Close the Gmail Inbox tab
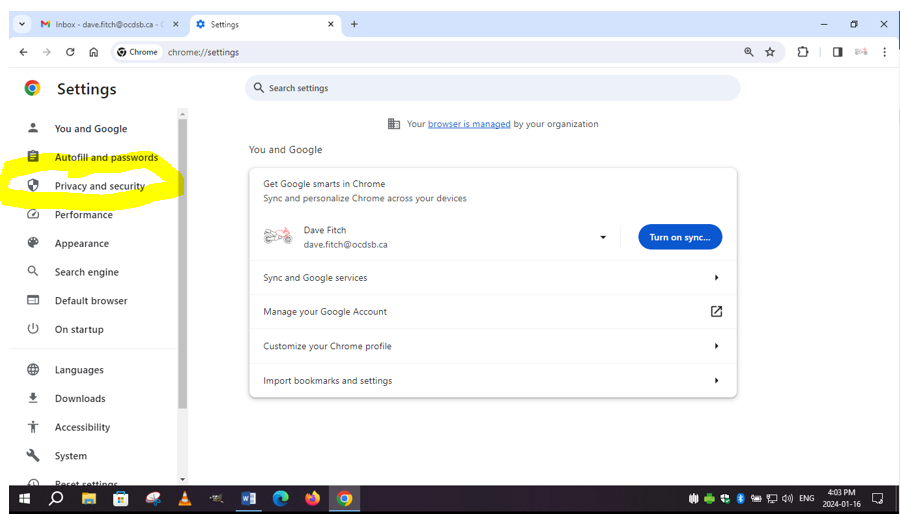The image size is (900, 514). point(176,24)
